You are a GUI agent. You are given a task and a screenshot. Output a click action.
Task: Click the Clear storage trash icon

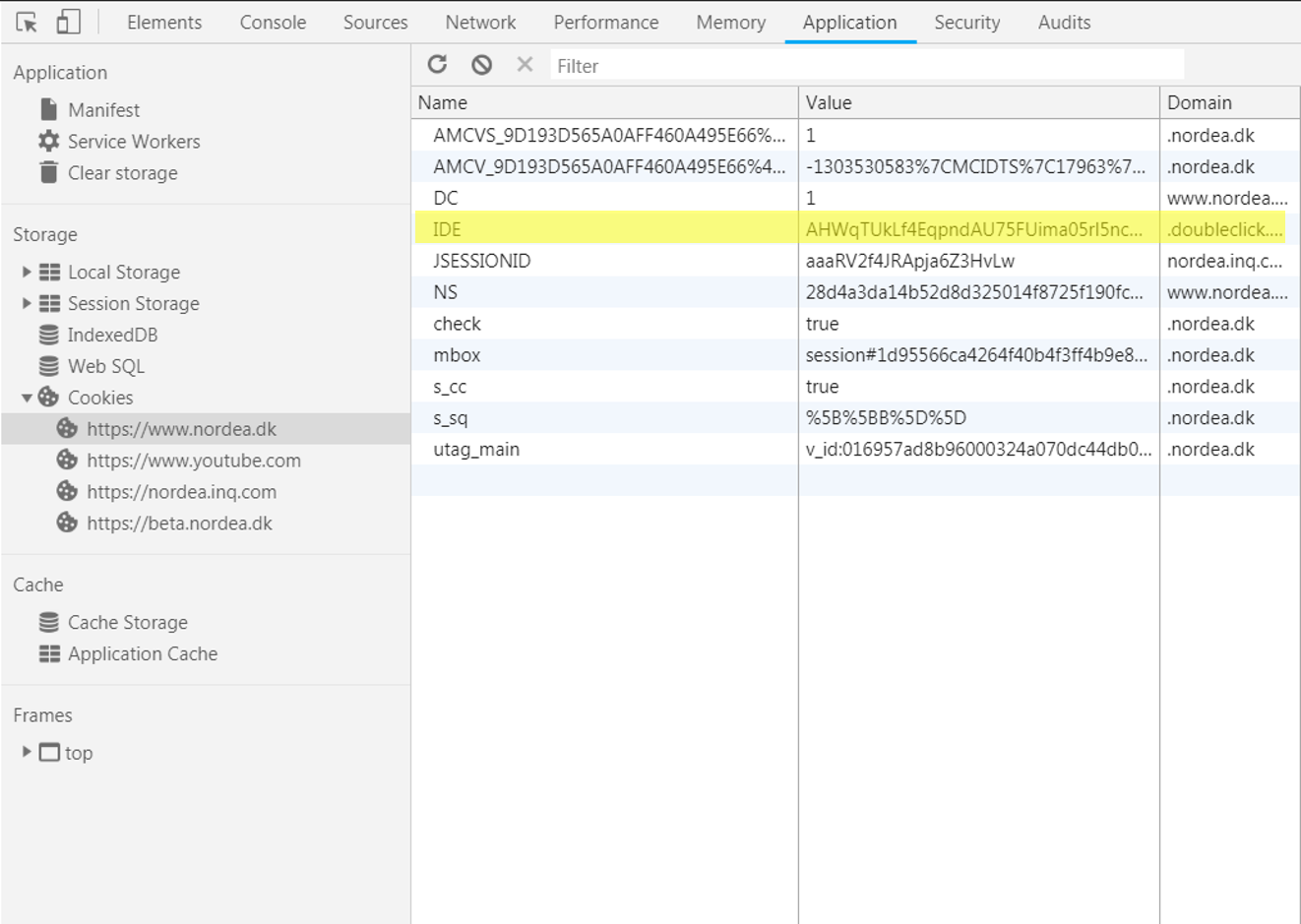click(48, 172)
